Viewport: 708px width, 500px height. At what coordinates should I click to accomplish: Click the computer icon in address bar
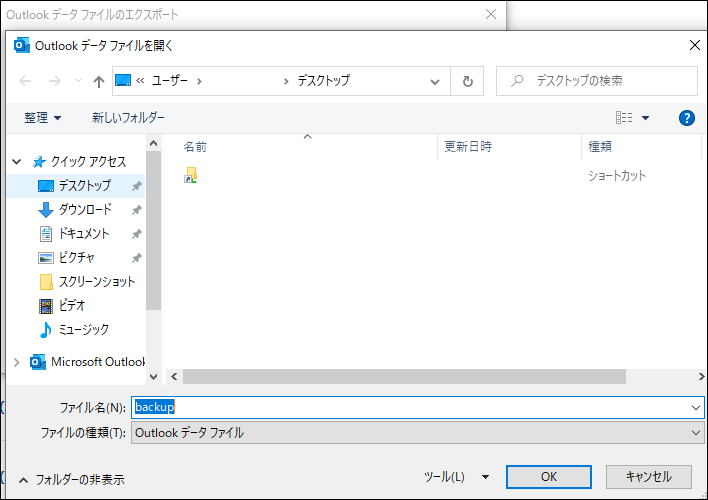point(123,80)
